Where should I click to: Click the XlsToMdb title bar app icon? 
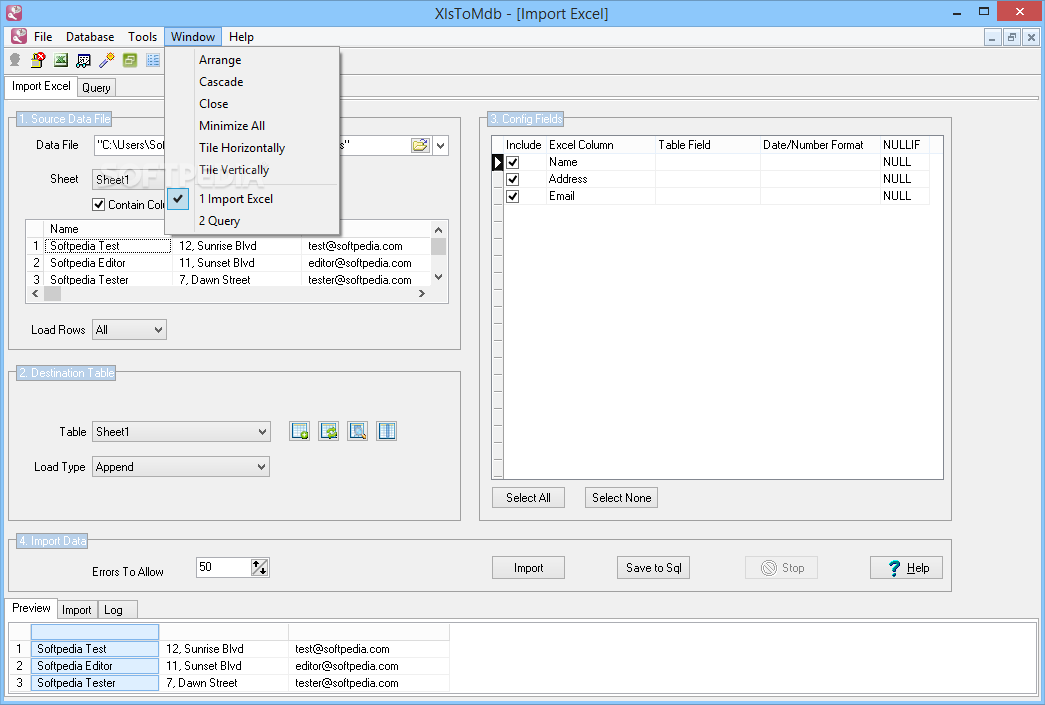[x=14, y=13]
